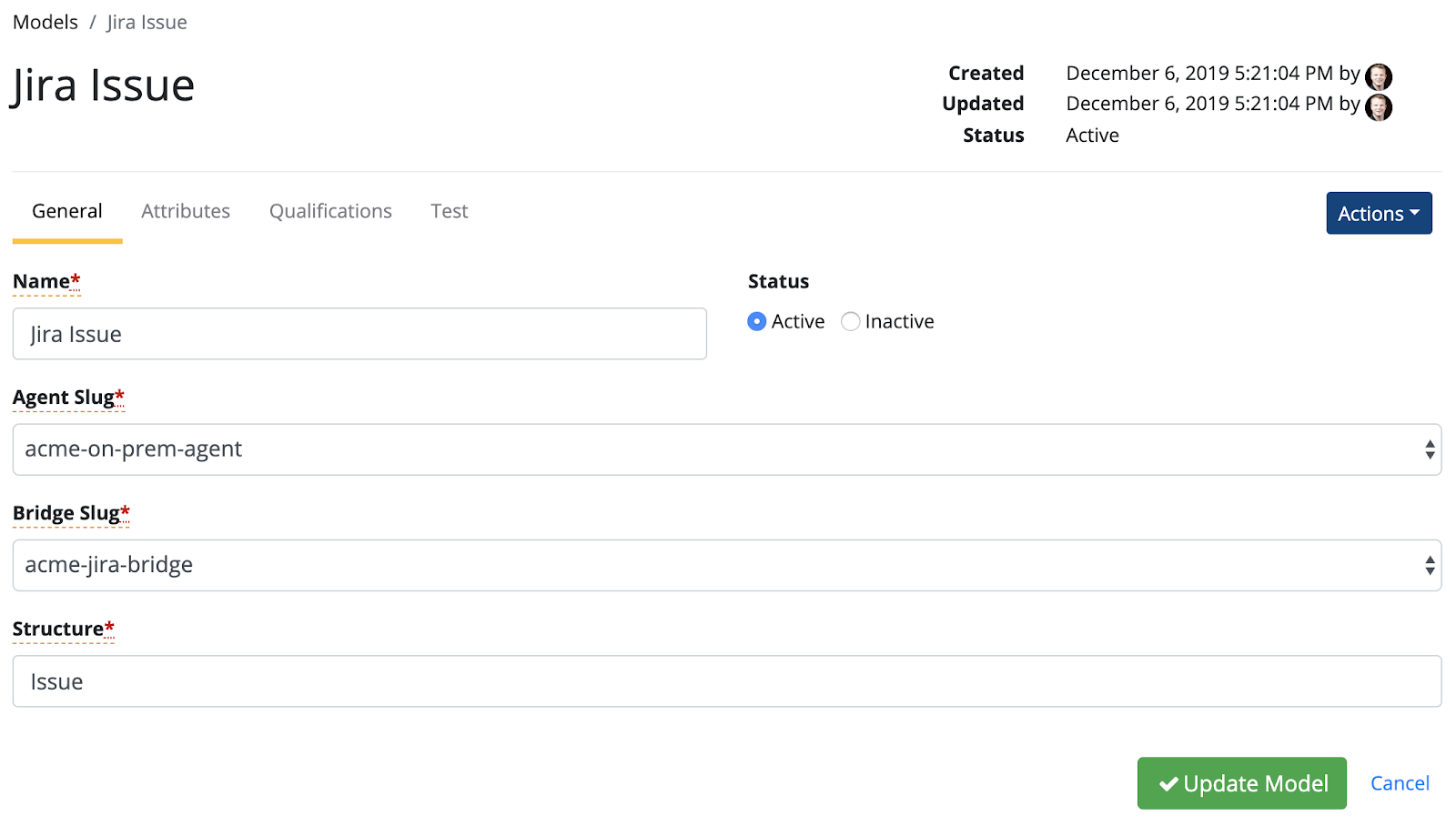This screenshot has width=1456, height=826.
Task: Click the avatar next to Updated date
Action: (x=1379, y=107)
